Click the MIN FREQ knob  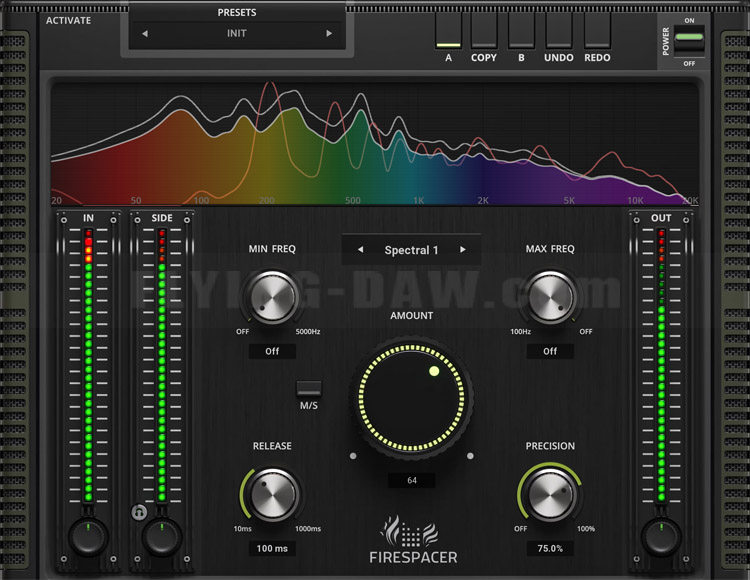click(273, 297)
